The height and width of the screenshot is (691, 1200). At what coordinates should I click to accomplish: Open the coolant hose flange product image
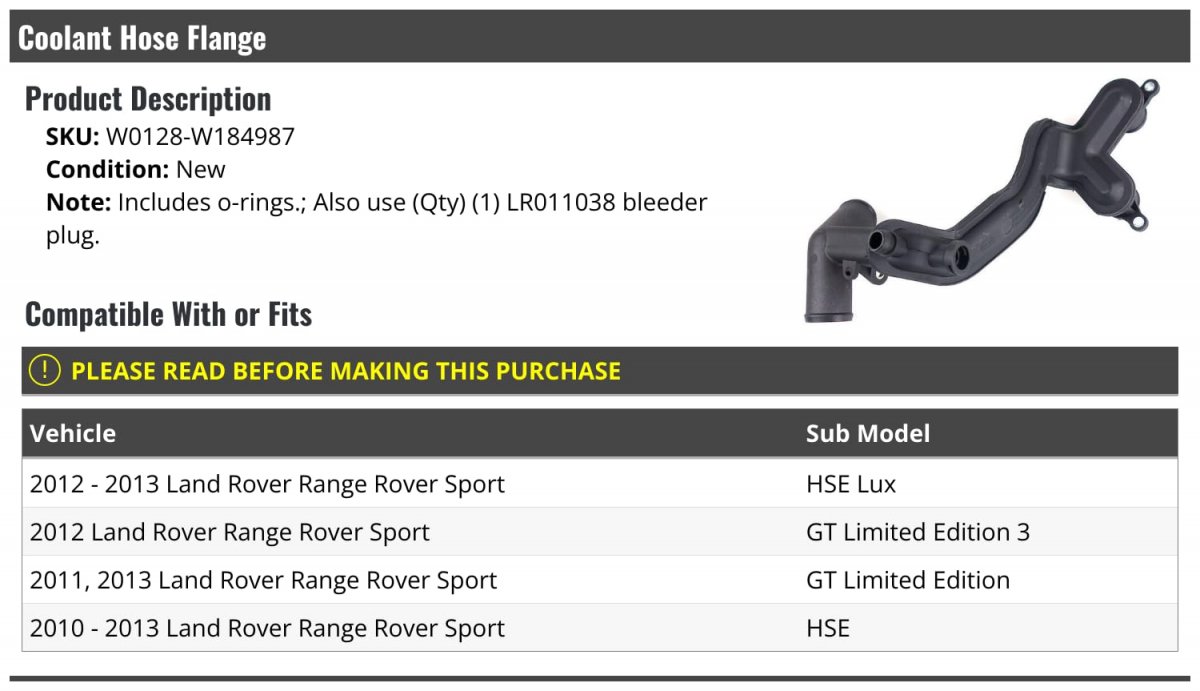click(x=982, y=200)
